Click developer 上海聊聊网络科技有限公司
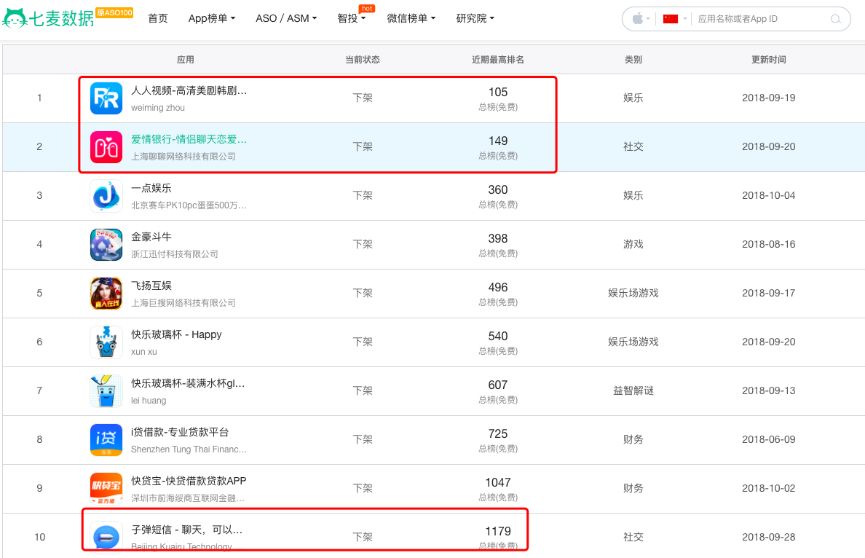 pyautogui.click(x=183, y=157)
